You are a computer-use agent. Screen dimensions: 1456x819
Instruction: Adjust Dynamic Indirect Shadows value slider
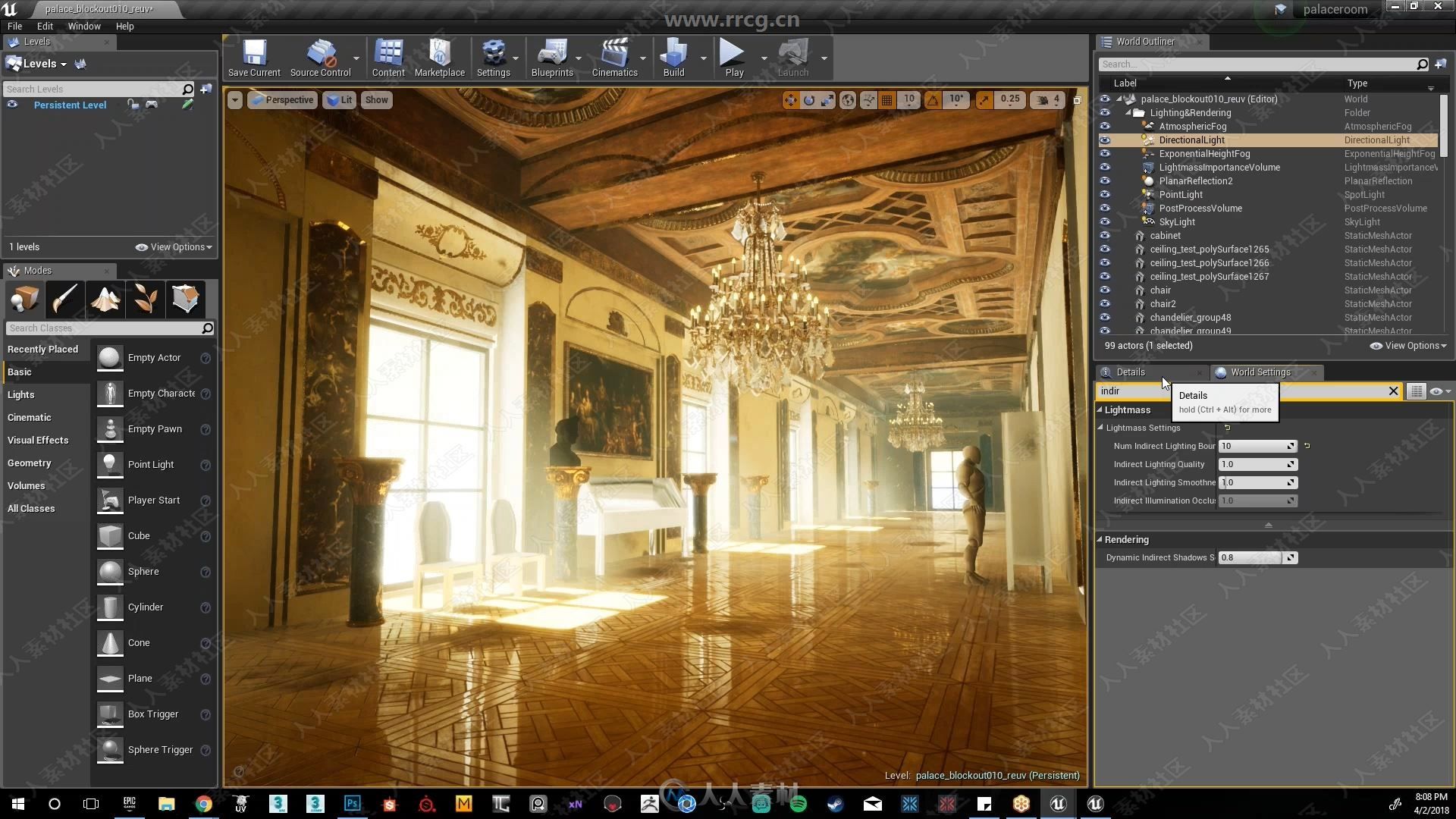tap(1257, 557)
